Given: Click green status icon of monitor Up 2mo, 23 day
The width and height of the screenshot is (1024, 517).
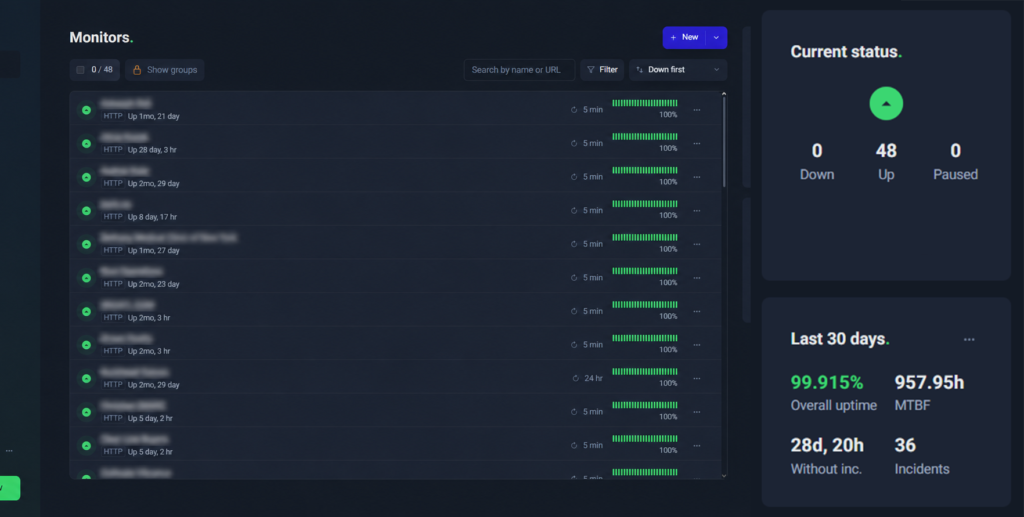Looking at the screenshot, I should 86,278.
